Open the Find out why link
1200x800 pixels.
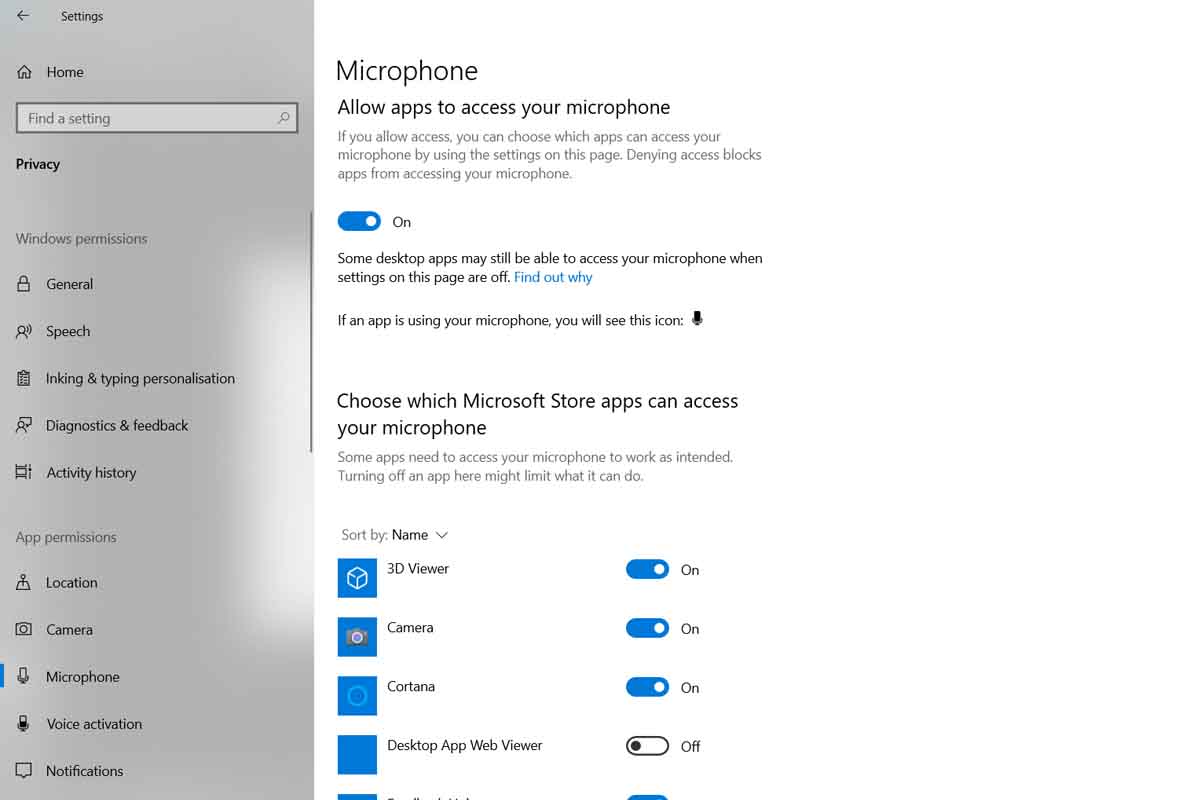[x=553, y=277]
